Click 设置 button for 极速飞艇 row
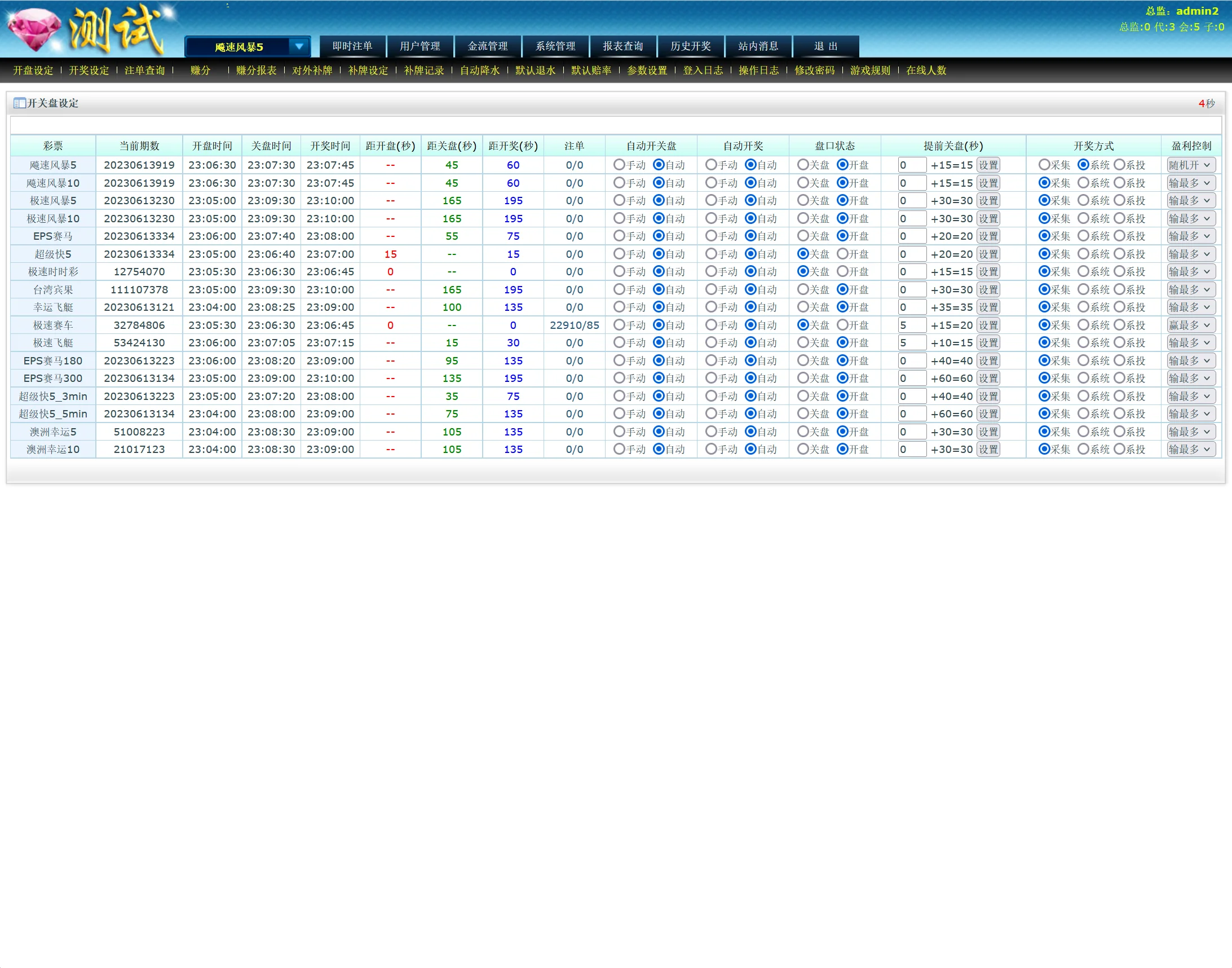 pos(988,343)
